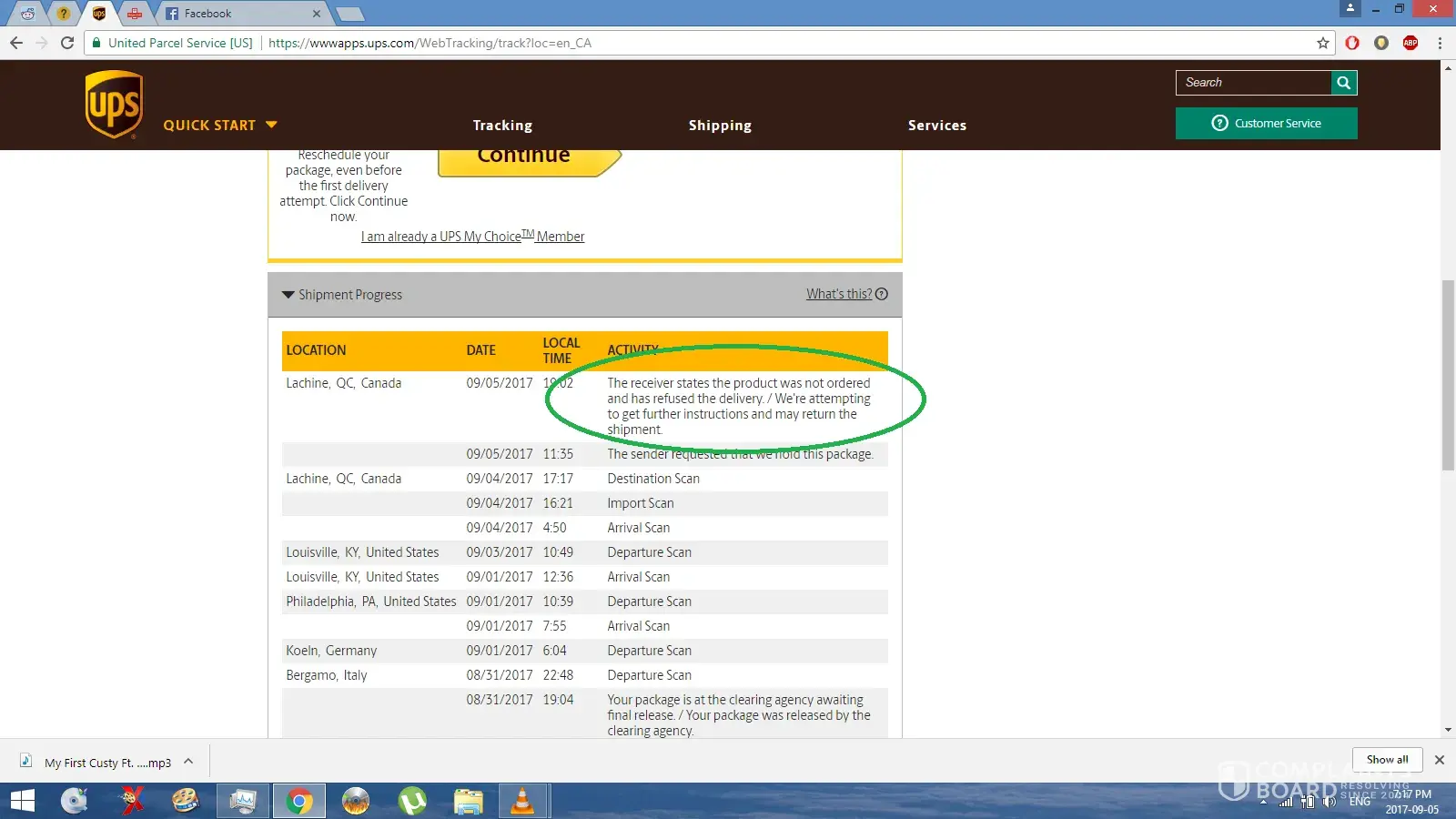Launch uTorrent from the taskbar
This screenshot has height=819, width=1456.
point(412,801)
